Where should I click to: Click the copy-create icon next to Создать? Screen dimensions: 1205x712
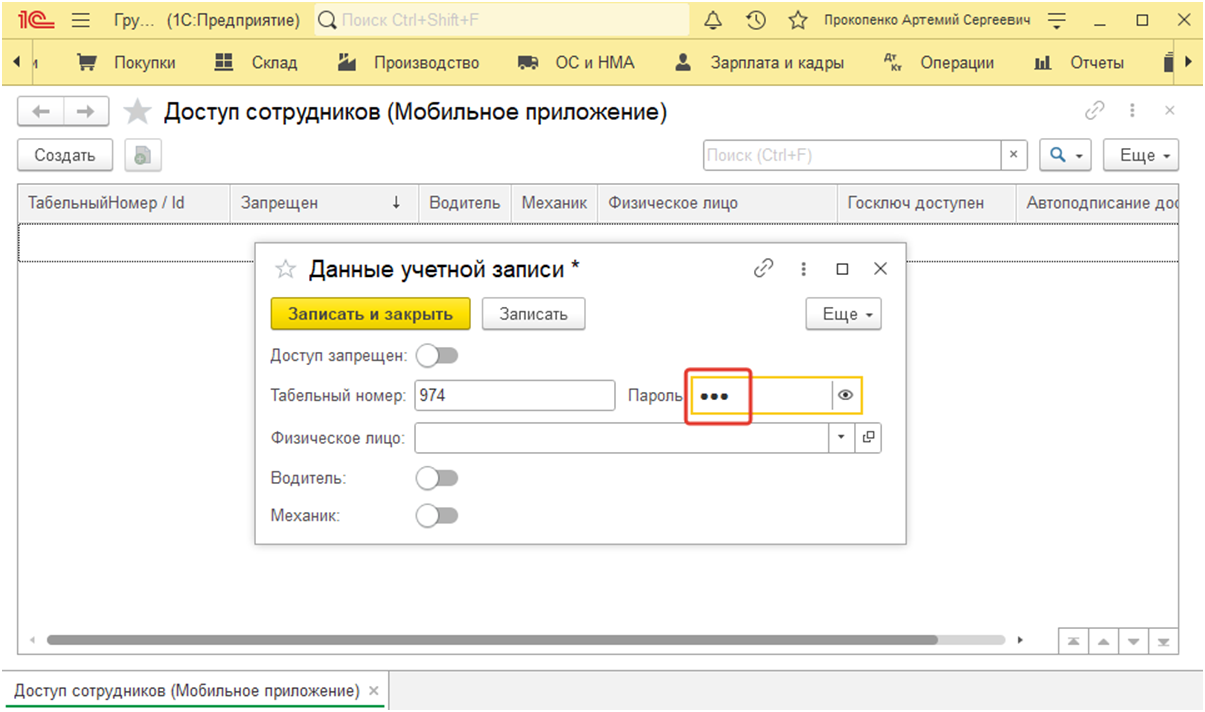(x=143, y=155)
